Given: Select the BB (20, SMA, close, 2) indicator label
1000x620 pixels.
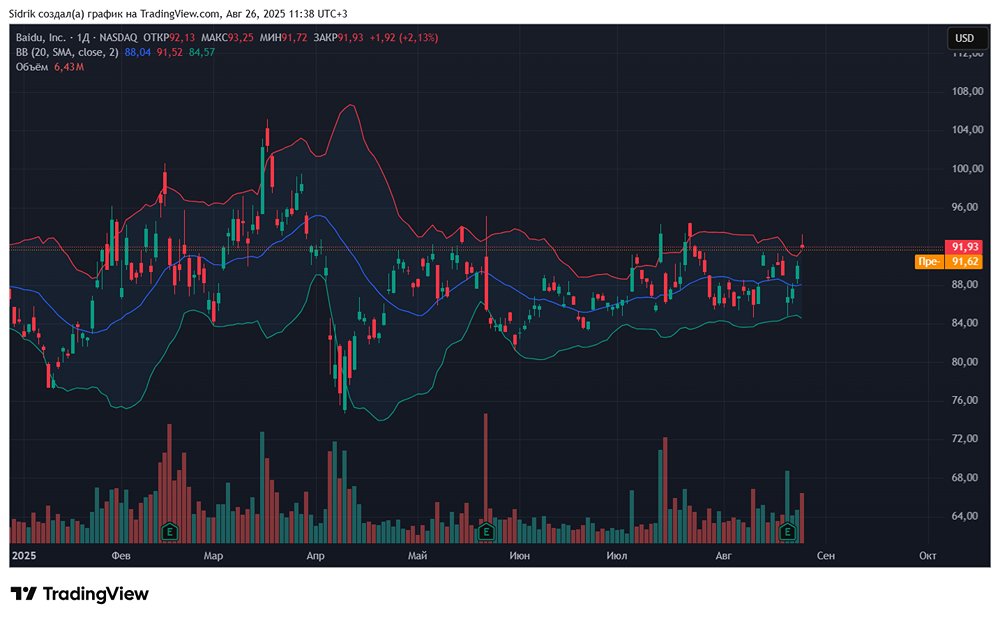Looking at the screenshot, I should pos(67,52).
